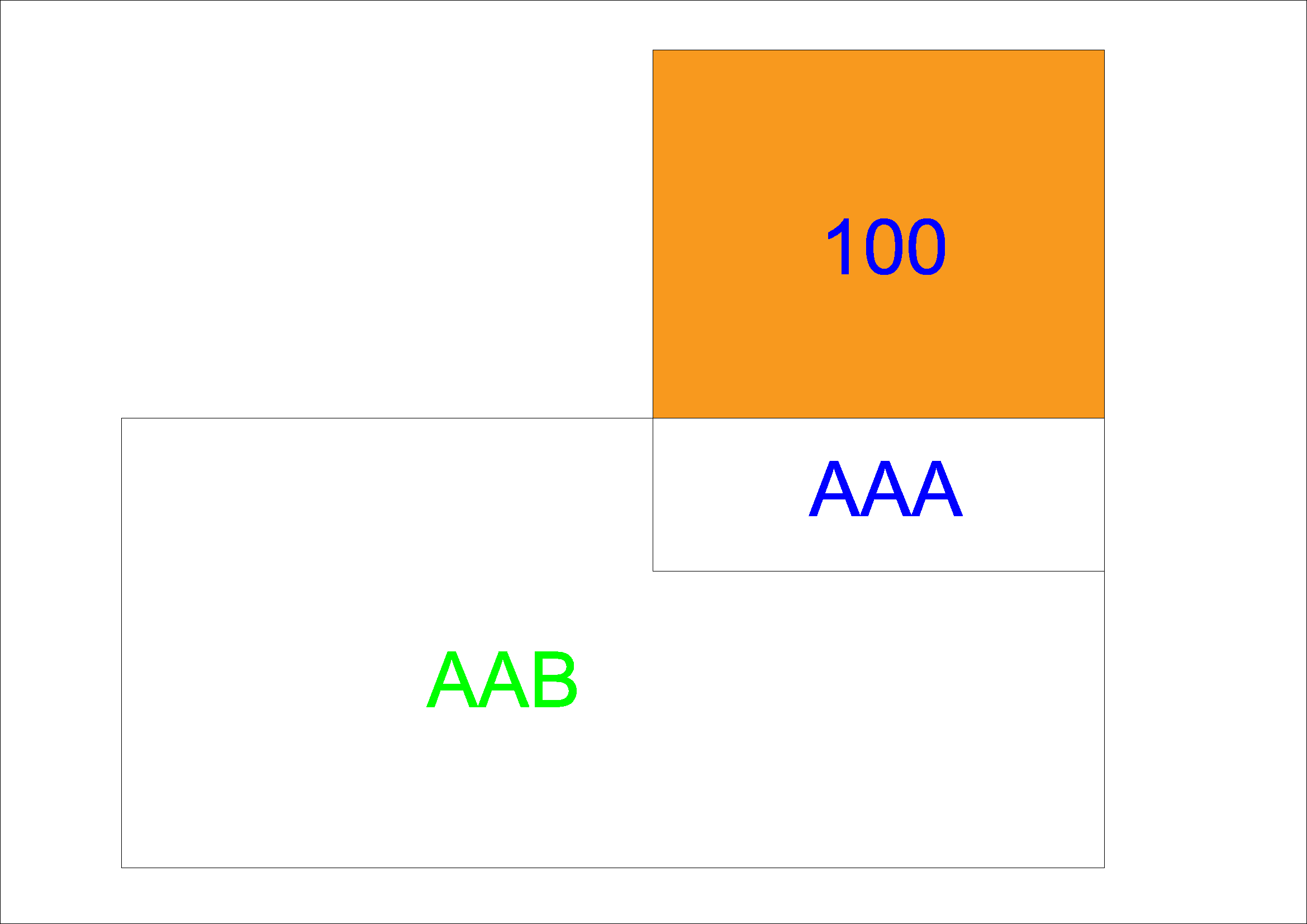Click the top edge of orange rectangle
This screenshot has height=924, width=1307.
pos(878,50)
